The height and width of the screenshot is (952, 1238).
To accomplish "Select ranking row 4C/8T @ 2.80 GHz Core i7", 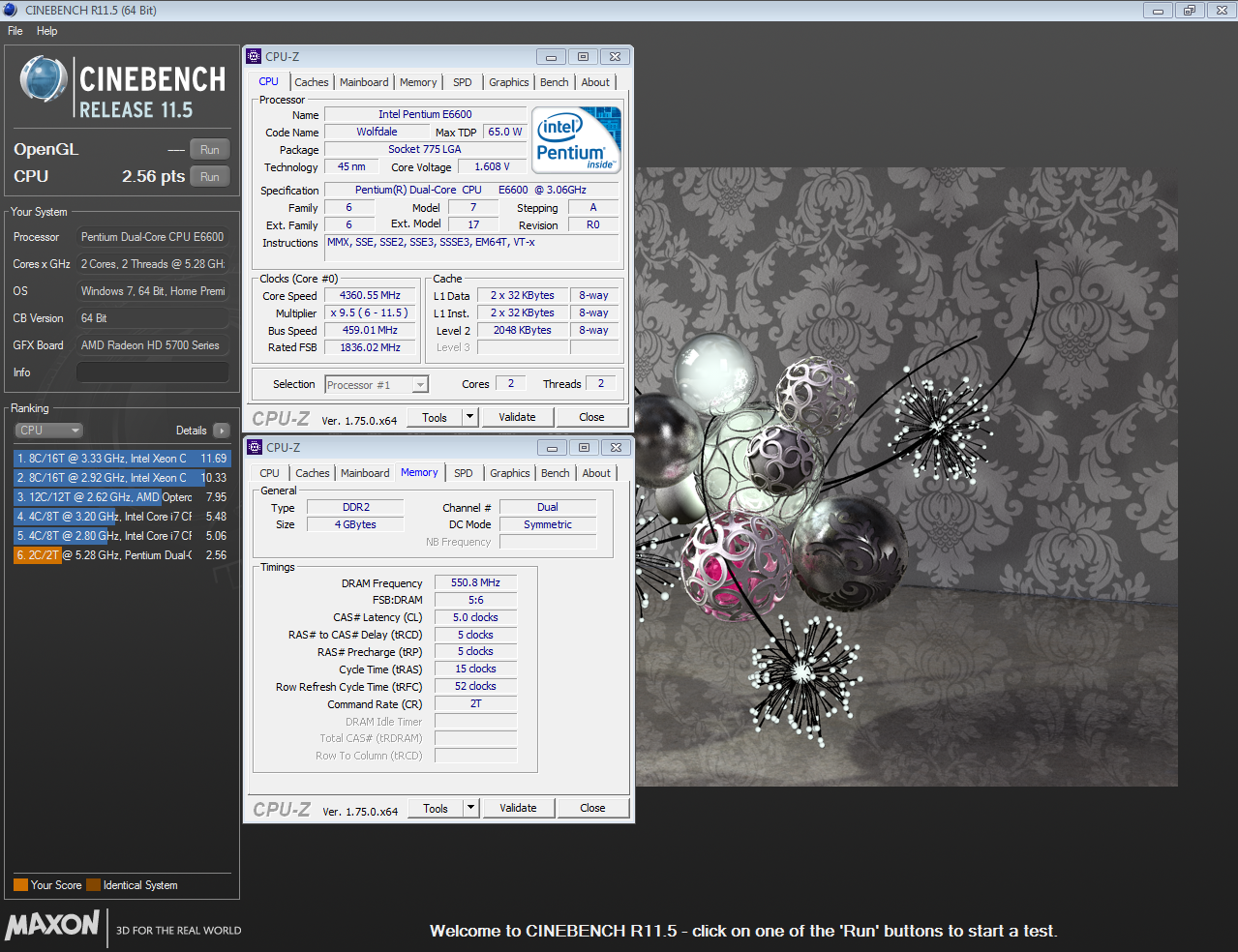I will [122, 536].
